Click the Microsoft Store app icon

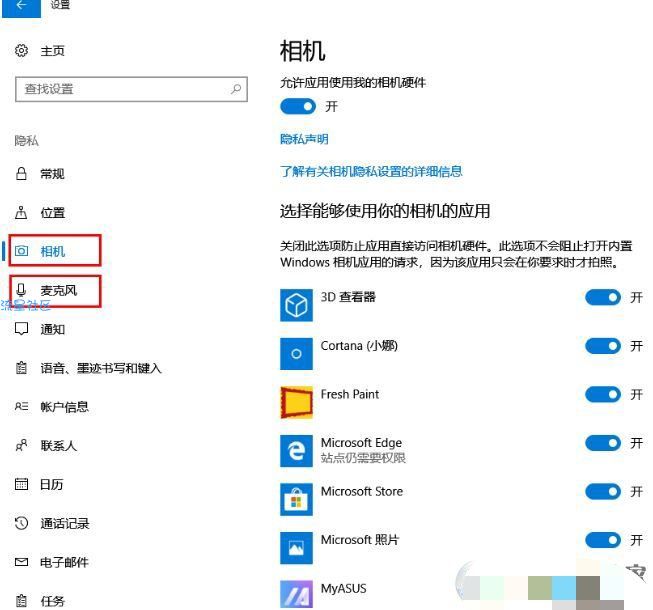click(x=296, y=499)
